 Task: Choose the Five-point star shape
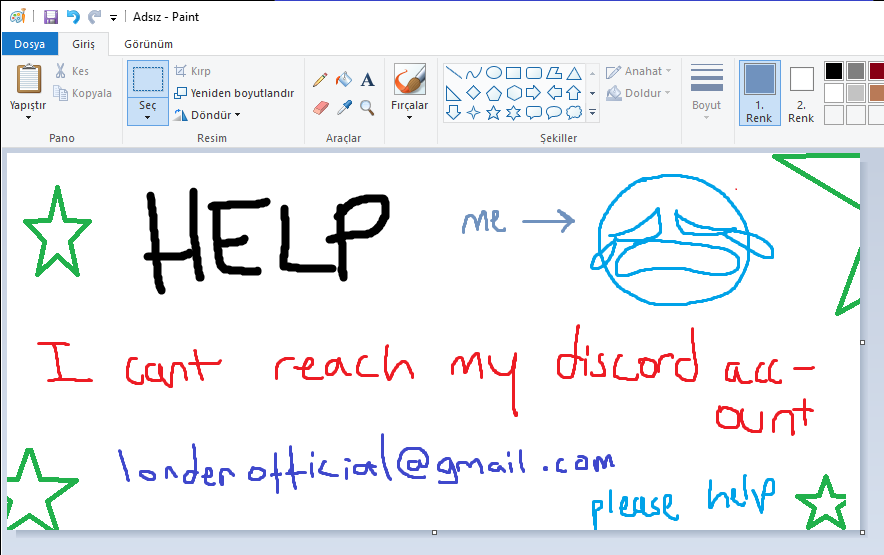pos(494,112)
